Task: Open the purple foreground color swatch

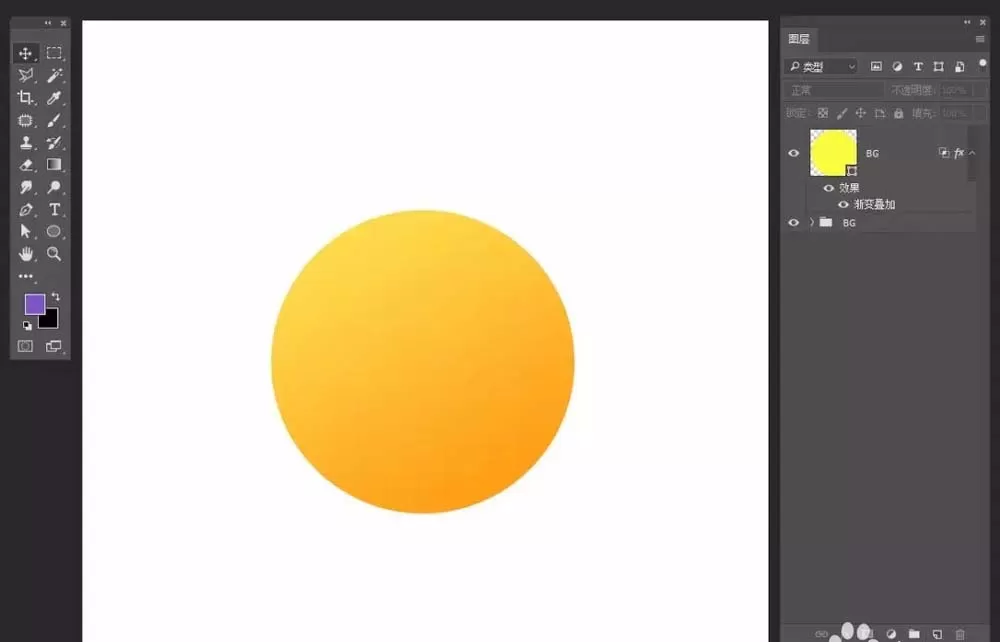Action: point(34,304)
